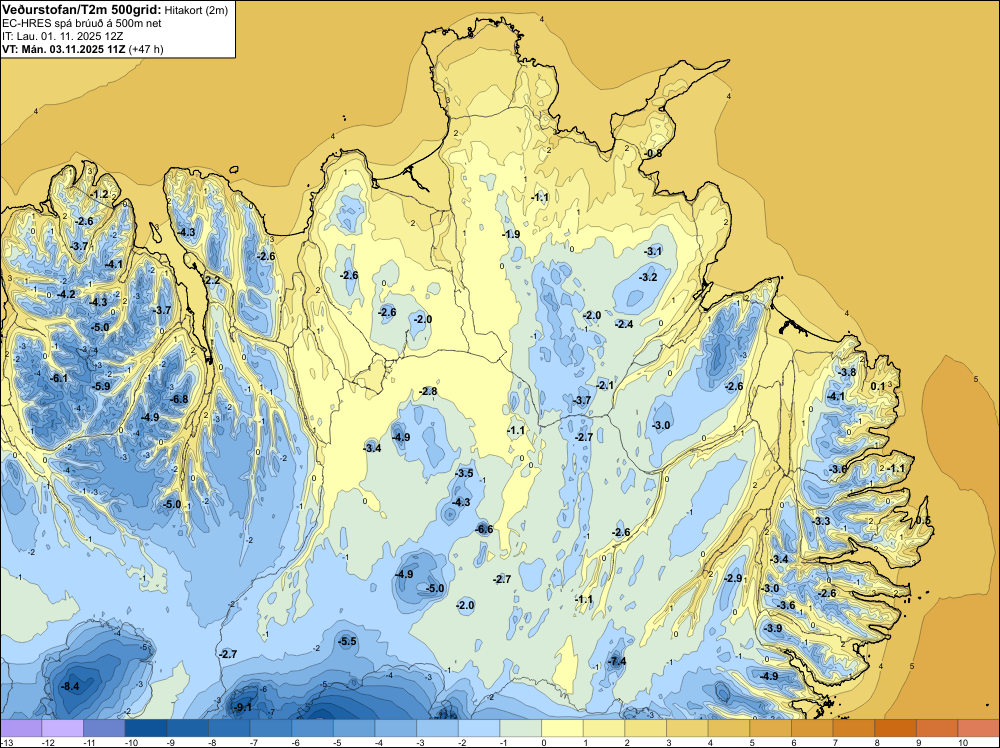This screenshot has height=748, width=1000.
Task: Click the legend swatch between -13 and -12
Action: point(21,728)
